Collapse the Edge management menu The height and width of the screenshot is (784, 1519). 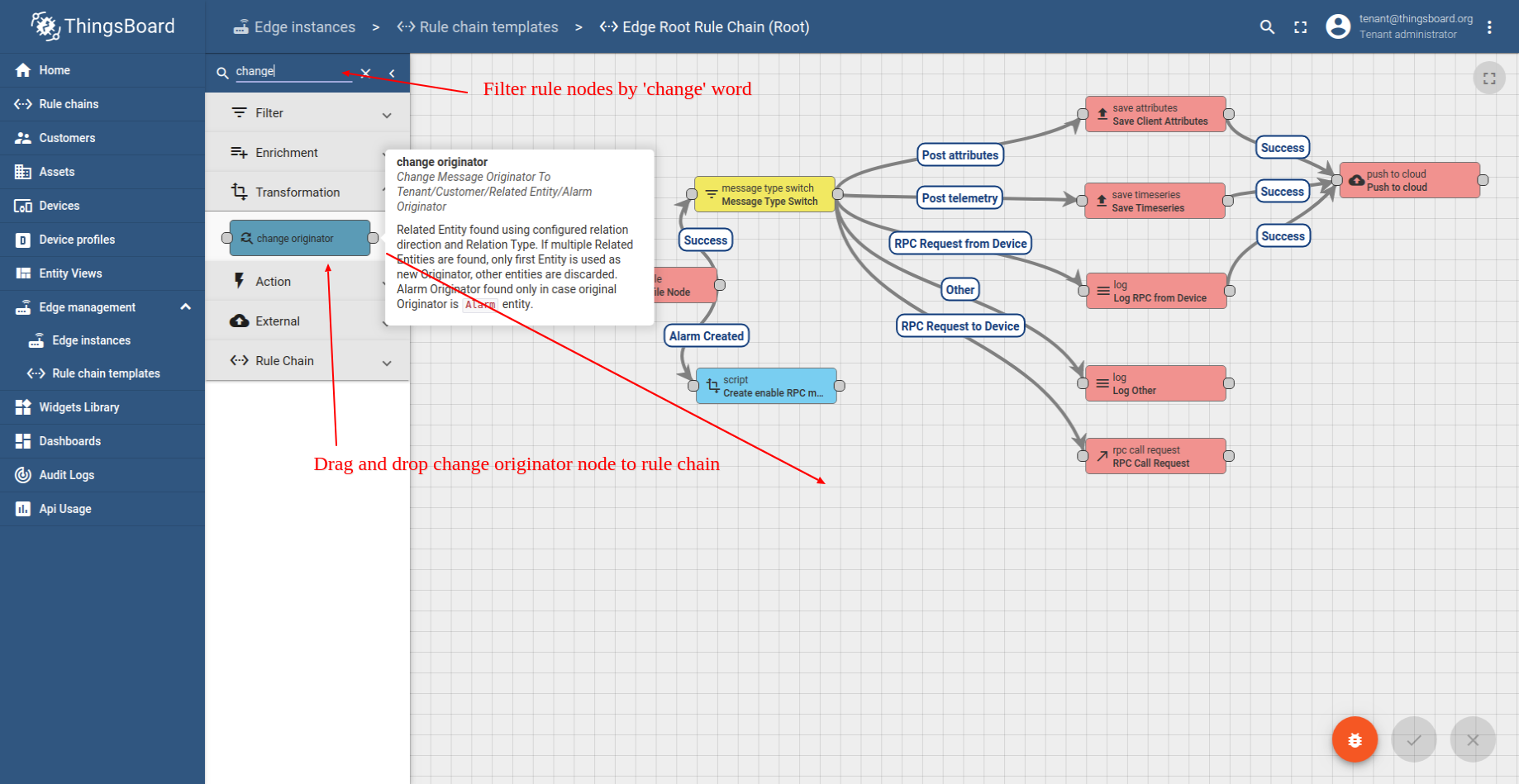102,307
